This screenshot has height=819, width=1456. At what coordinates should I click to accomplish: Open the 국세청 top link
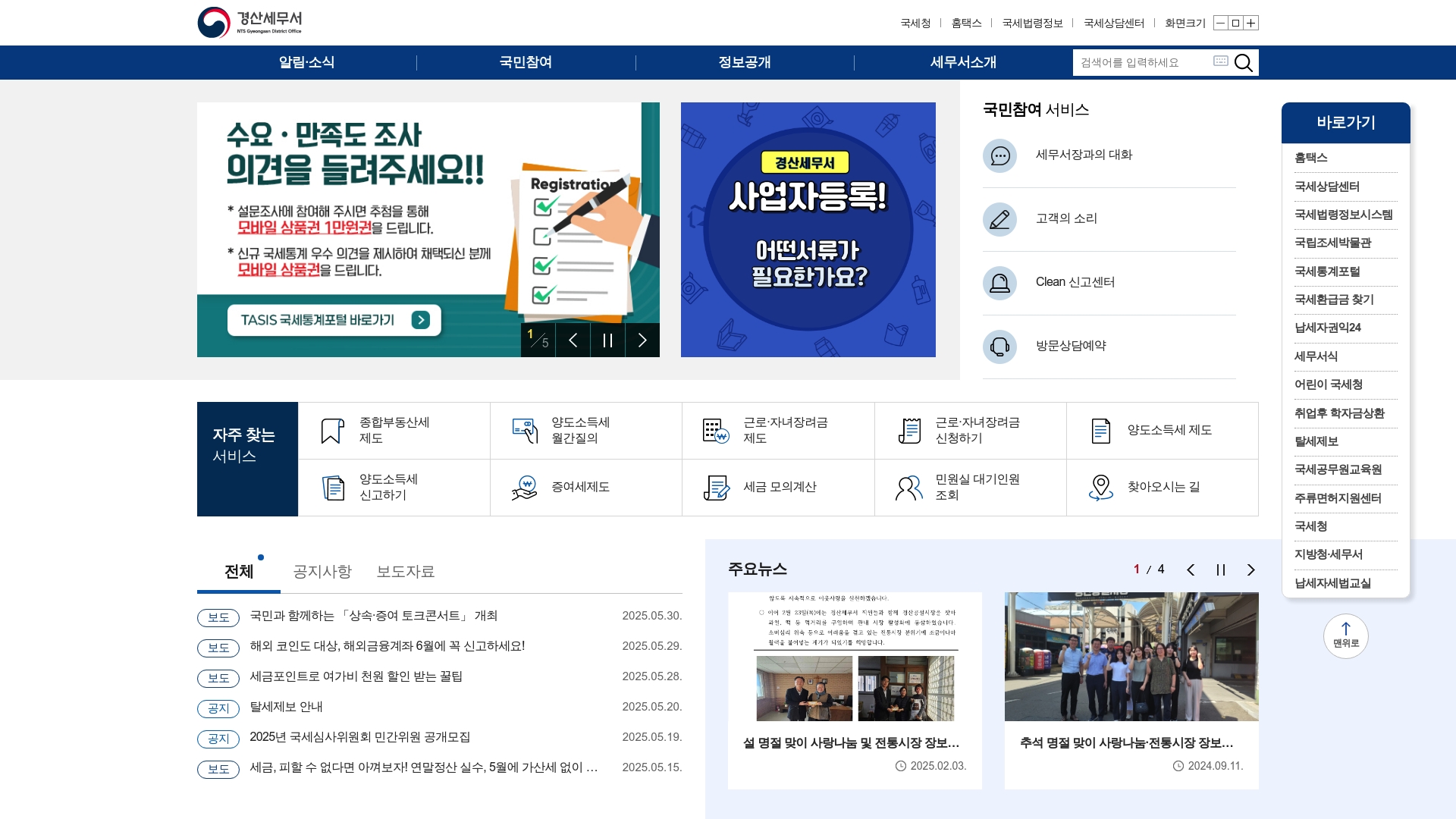915,24
